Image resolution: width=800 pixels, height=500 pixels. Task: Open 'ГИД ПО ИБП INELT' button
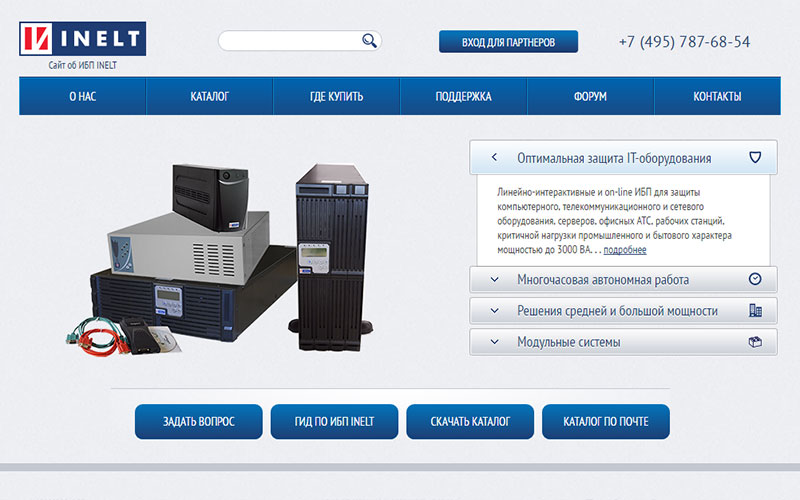[x=334, y=421]
